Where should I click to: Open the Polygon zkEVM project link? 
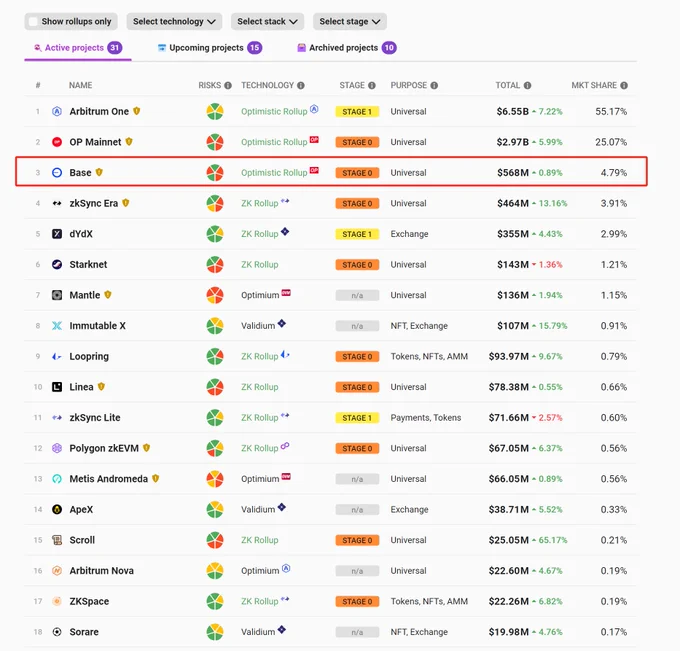[x=104, y=448]
